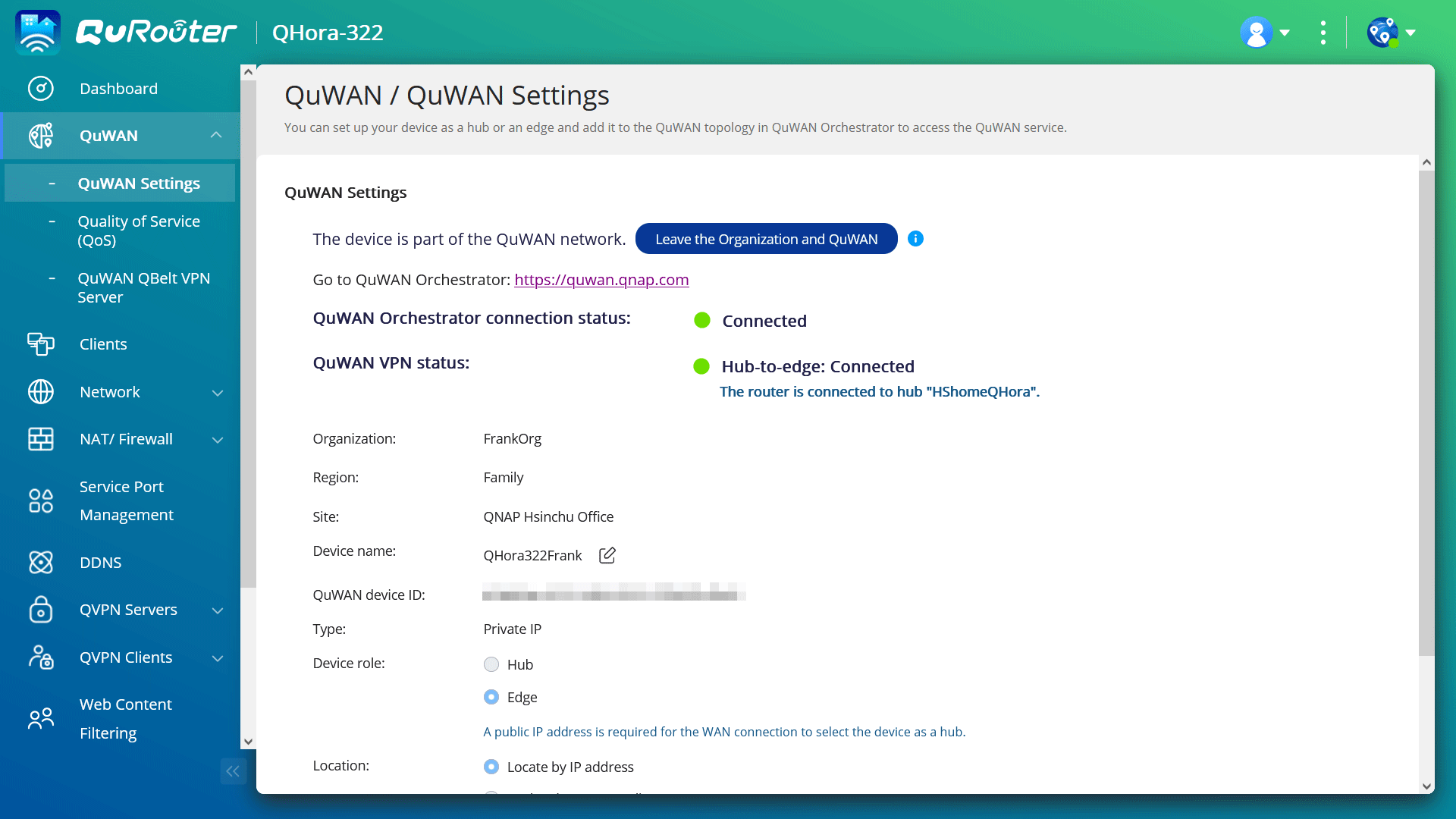The width and height of the screenshot is (1456, 819).
Task: Click the info icon beside Leave button
Action: 915,239
